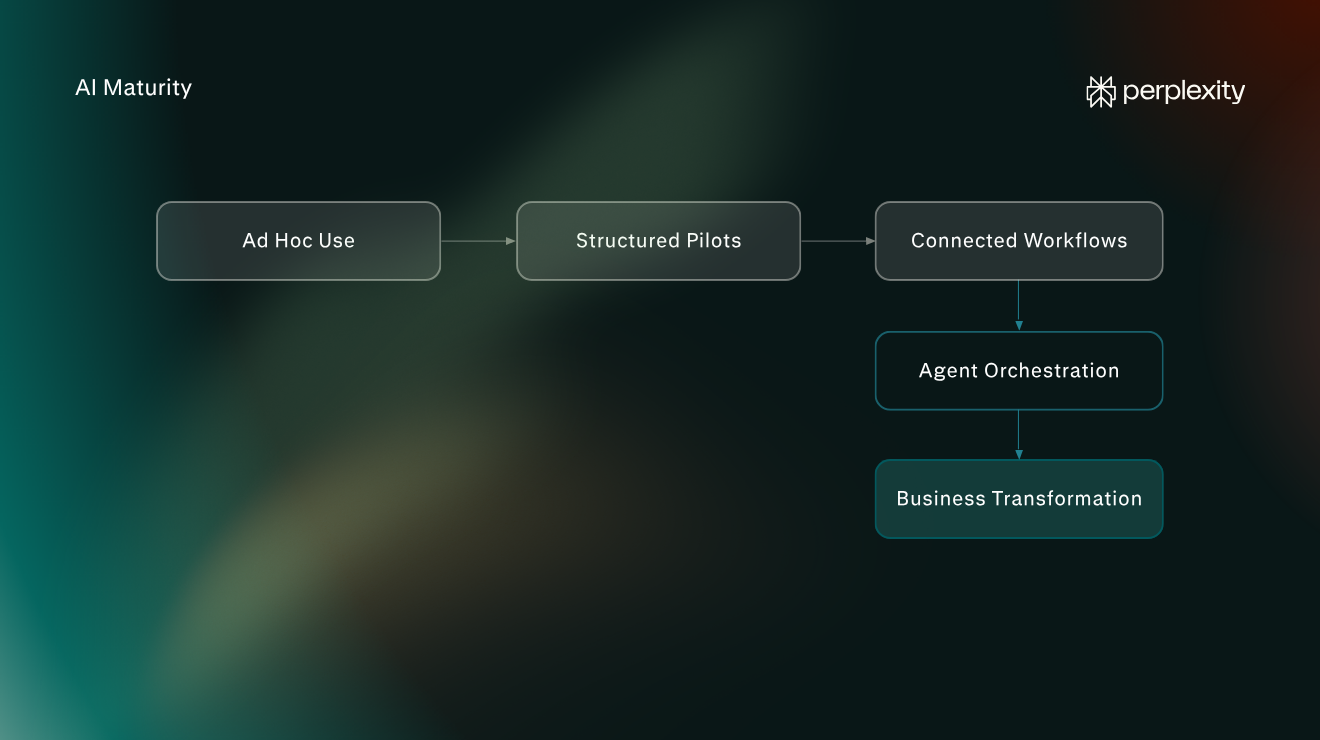Viewport: 1320px width, 740px height.
Task: Select the Ad Hoc Use box
Action: pos(298,241)
